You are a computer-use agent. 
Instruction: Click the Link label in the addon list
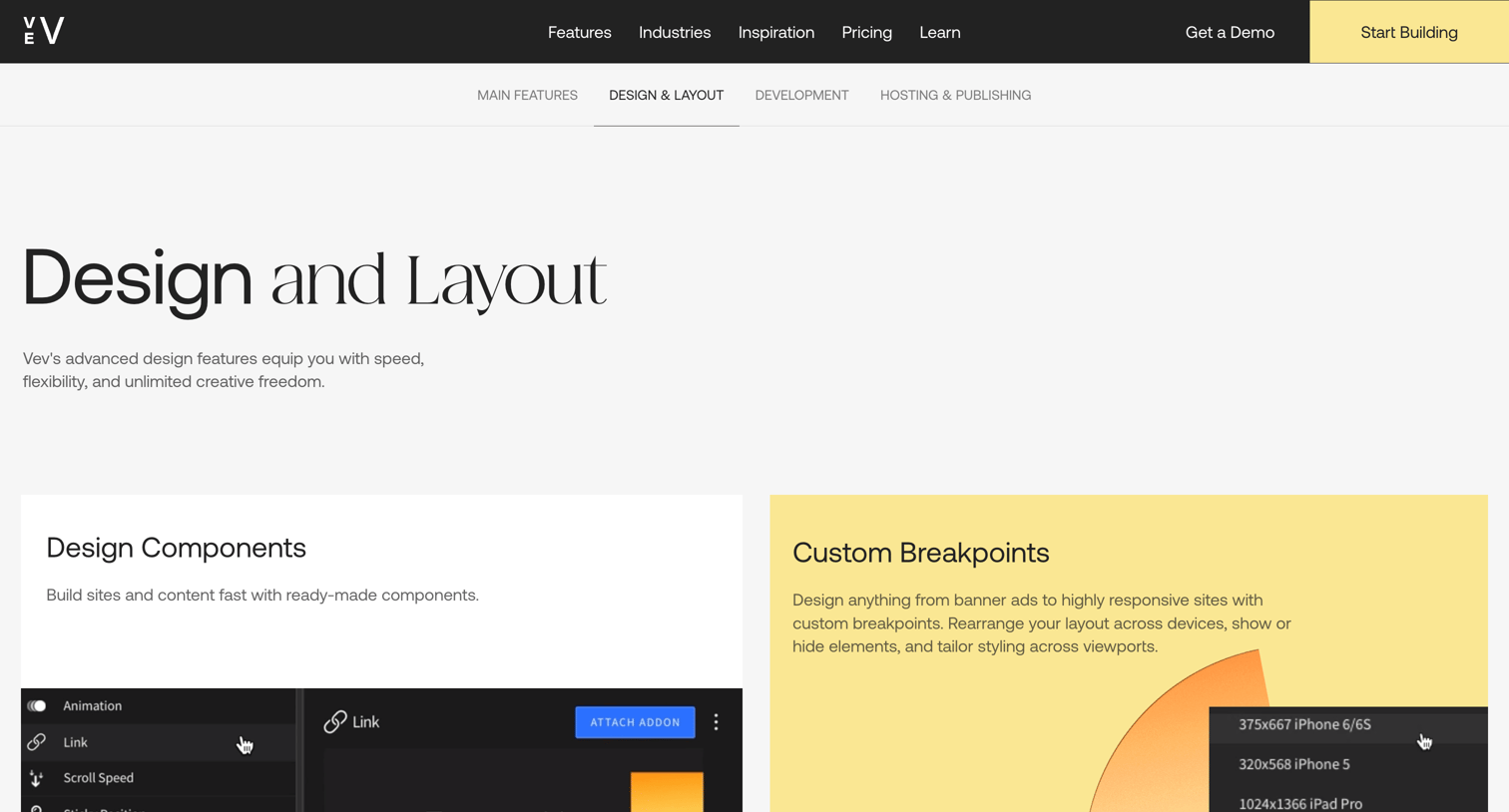coord(75,742)
